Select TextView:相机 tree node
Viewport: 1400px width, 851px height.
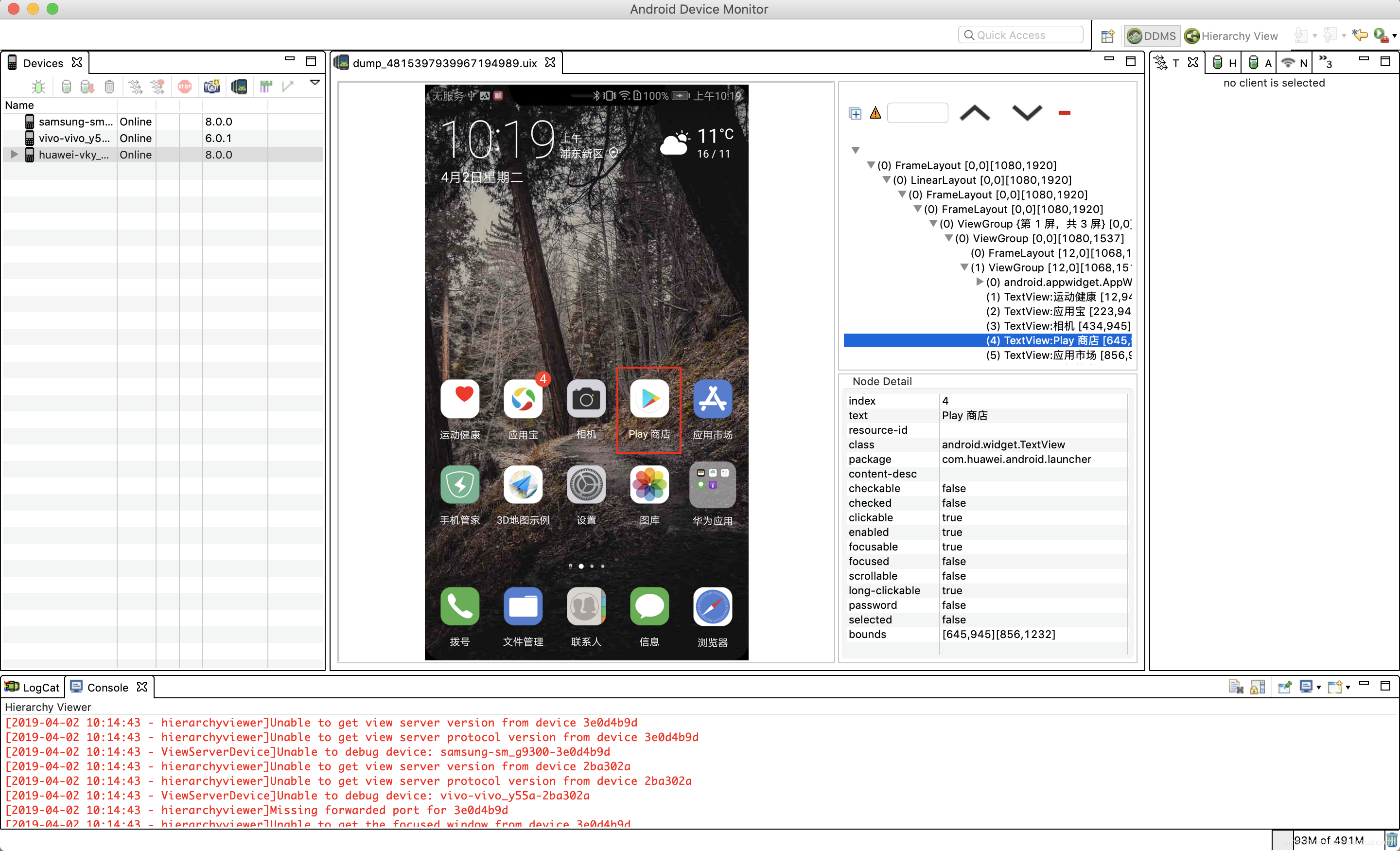1059,326
